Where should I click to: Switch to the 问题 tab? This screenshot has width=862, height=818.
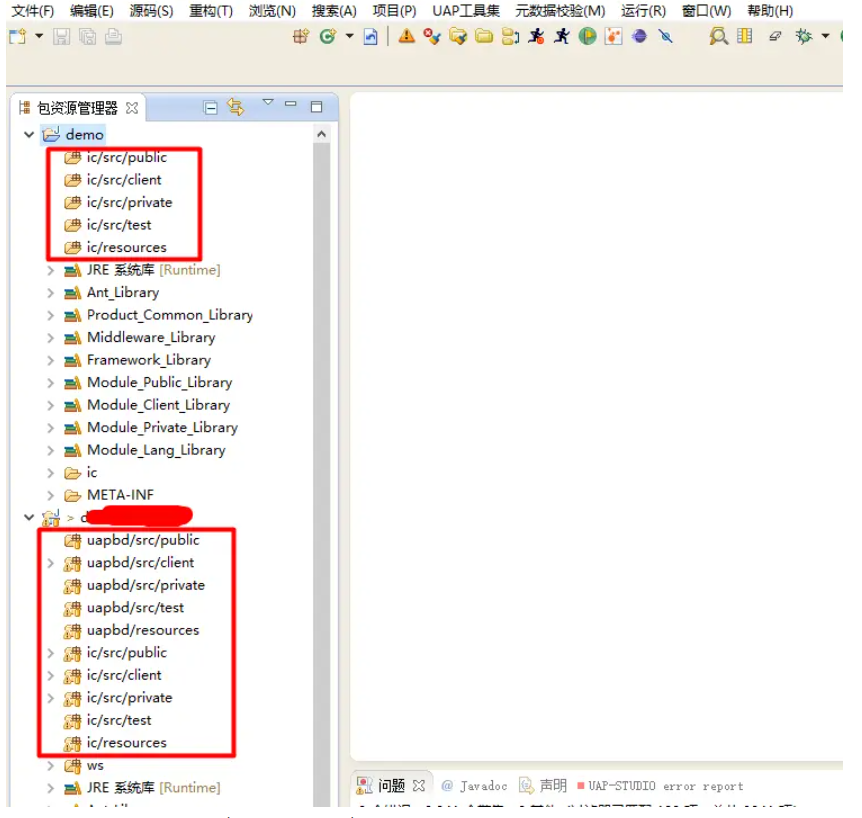391,786
